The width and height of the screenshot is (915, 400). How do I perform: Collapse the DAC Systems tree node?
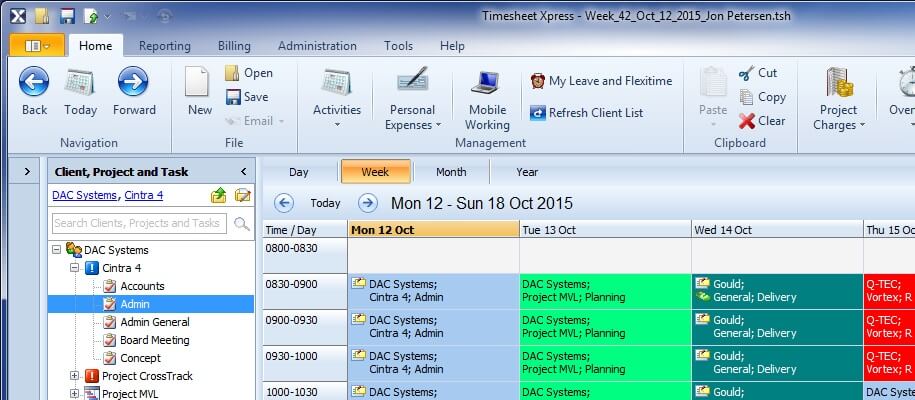(57, 250)
